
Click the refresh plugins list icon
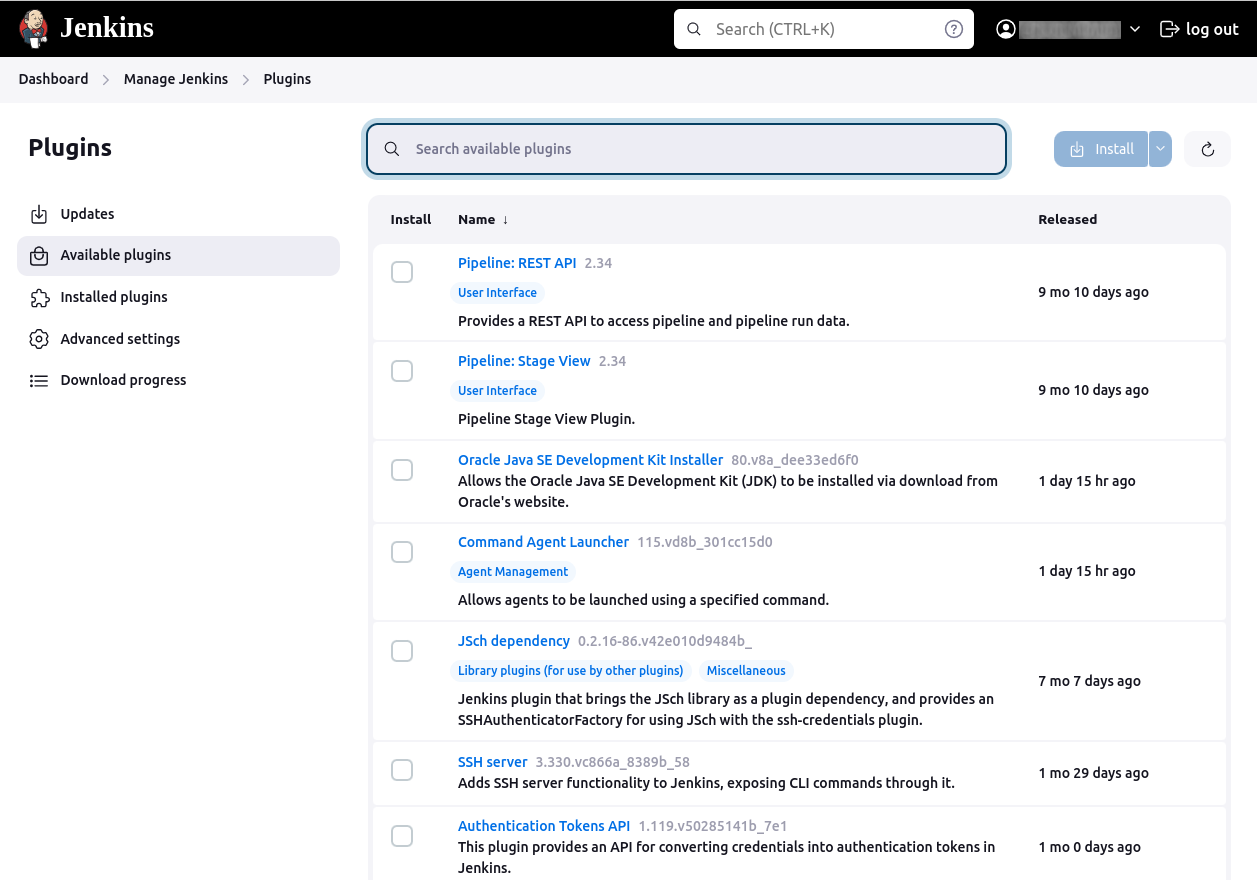click(1207, 149)
